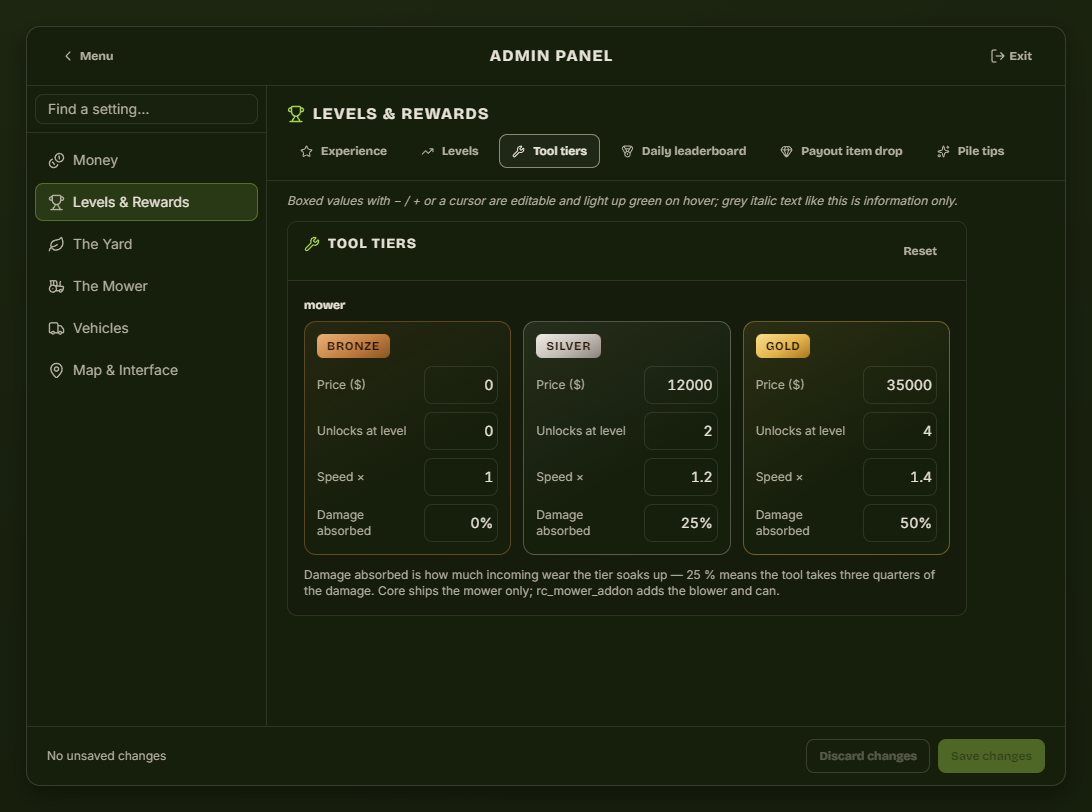1092x812 pixels.
Task: Switch to the Levels tab
Action: [x=450, y=151]
